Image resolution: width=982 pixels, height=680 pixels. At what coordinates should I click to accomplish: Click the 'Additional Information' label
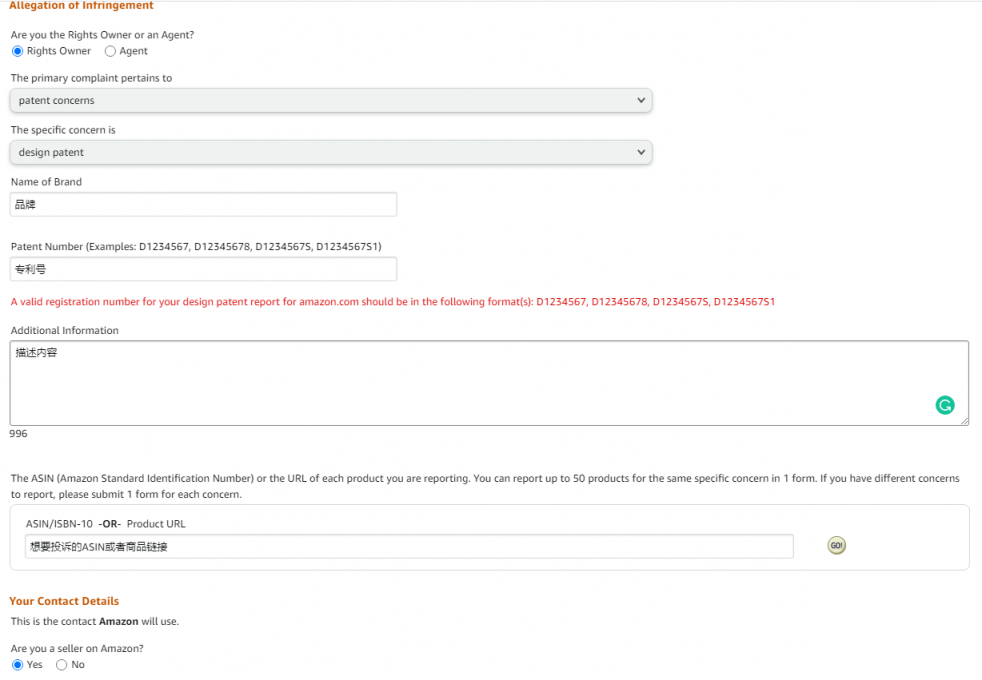pyautogui.click(x=65, y=331)
